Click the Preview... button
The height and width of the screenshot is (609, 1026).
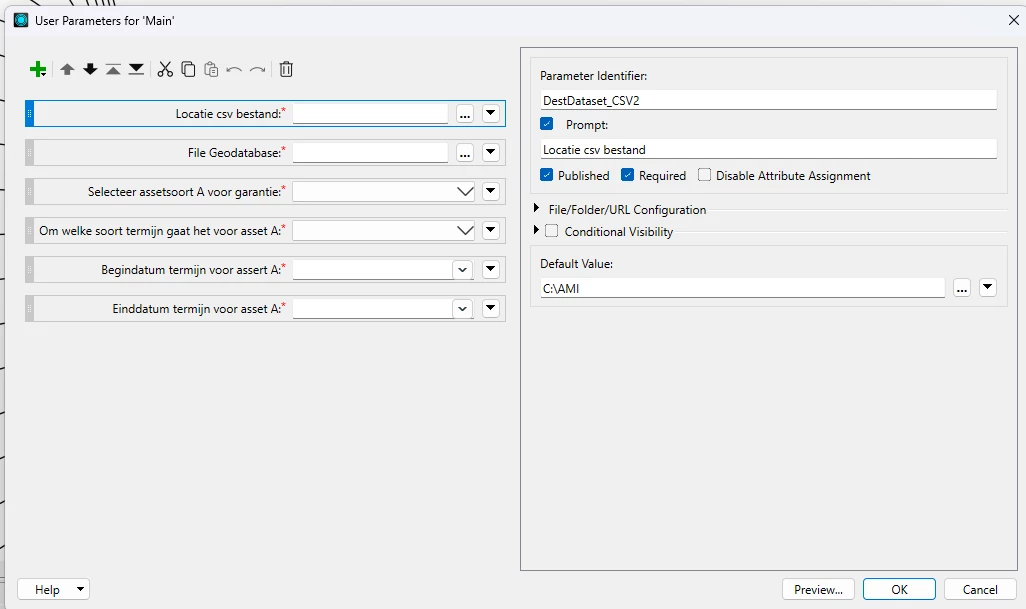click(x=819, y=589)
